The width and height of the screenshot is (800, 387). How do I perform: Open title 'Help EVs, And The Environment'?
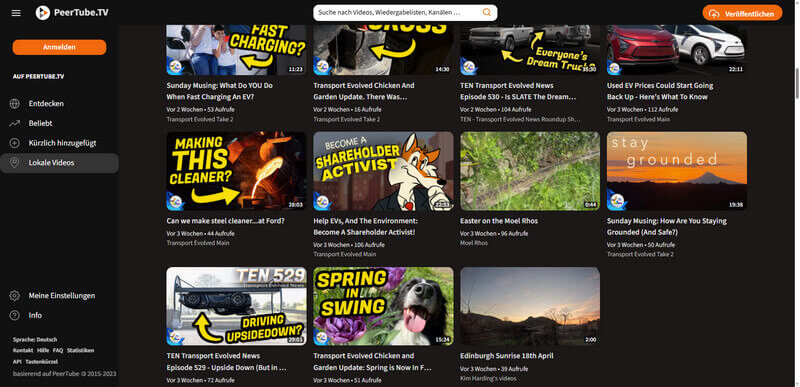365,227
